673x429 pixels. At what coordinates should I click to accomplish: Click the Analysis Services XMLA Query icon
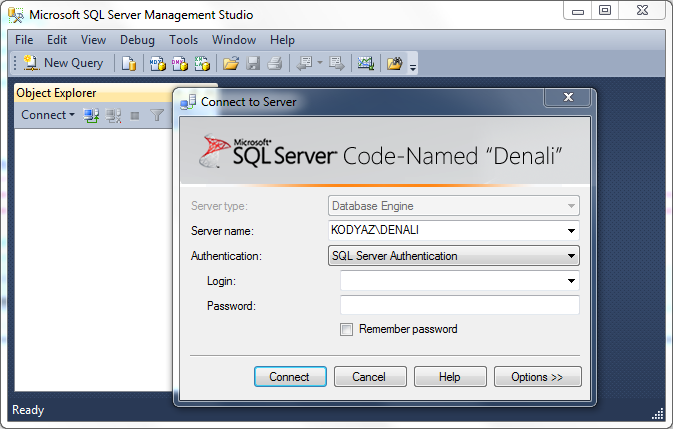click(x=202, y=63)
